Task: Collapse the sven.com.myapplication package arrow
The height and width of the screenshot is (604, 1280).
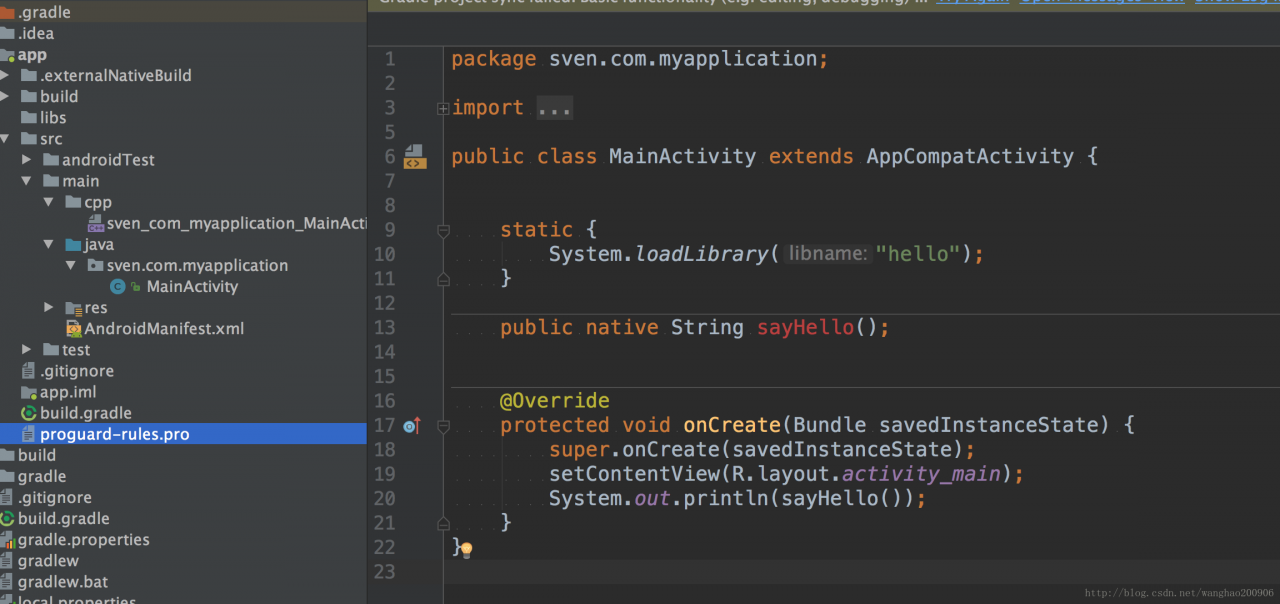Action: coord(71,266)
